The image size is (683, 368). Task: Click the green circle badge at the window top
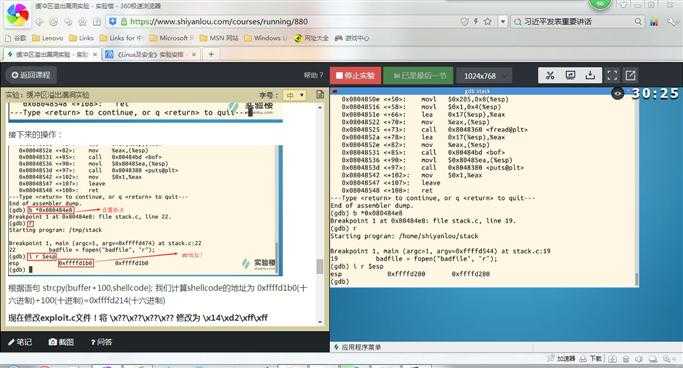click(600, 4)
